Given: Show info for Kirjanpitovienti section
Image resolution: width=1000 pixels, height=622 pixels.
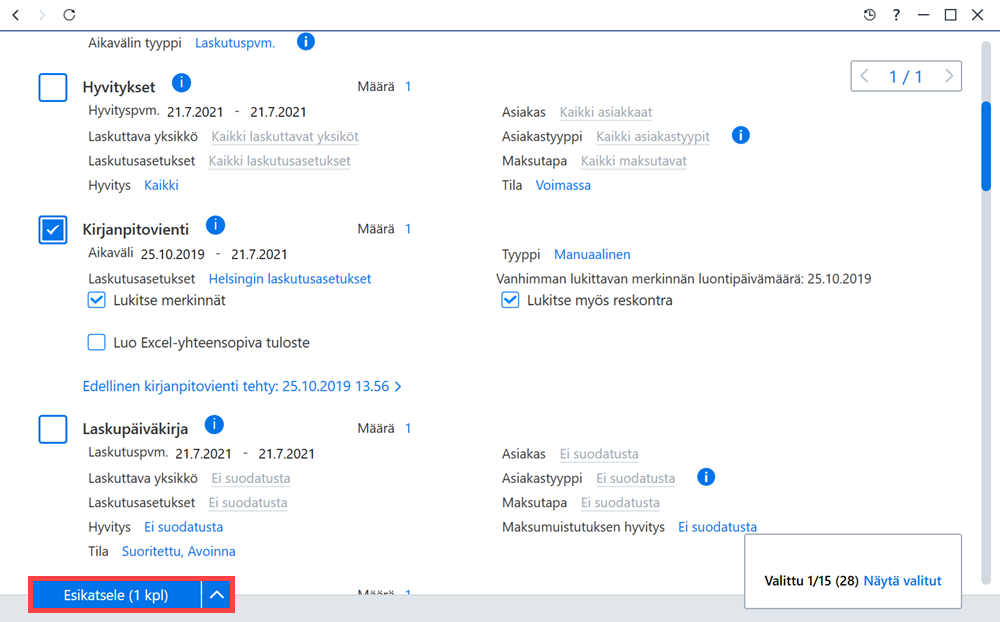Looking at the screenshot, I should (216, 225).
